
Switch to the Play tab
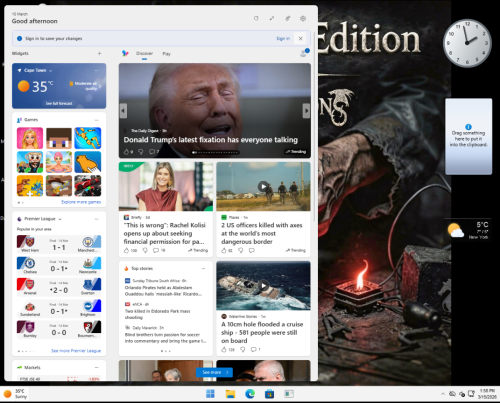click(x=166, y=54)
